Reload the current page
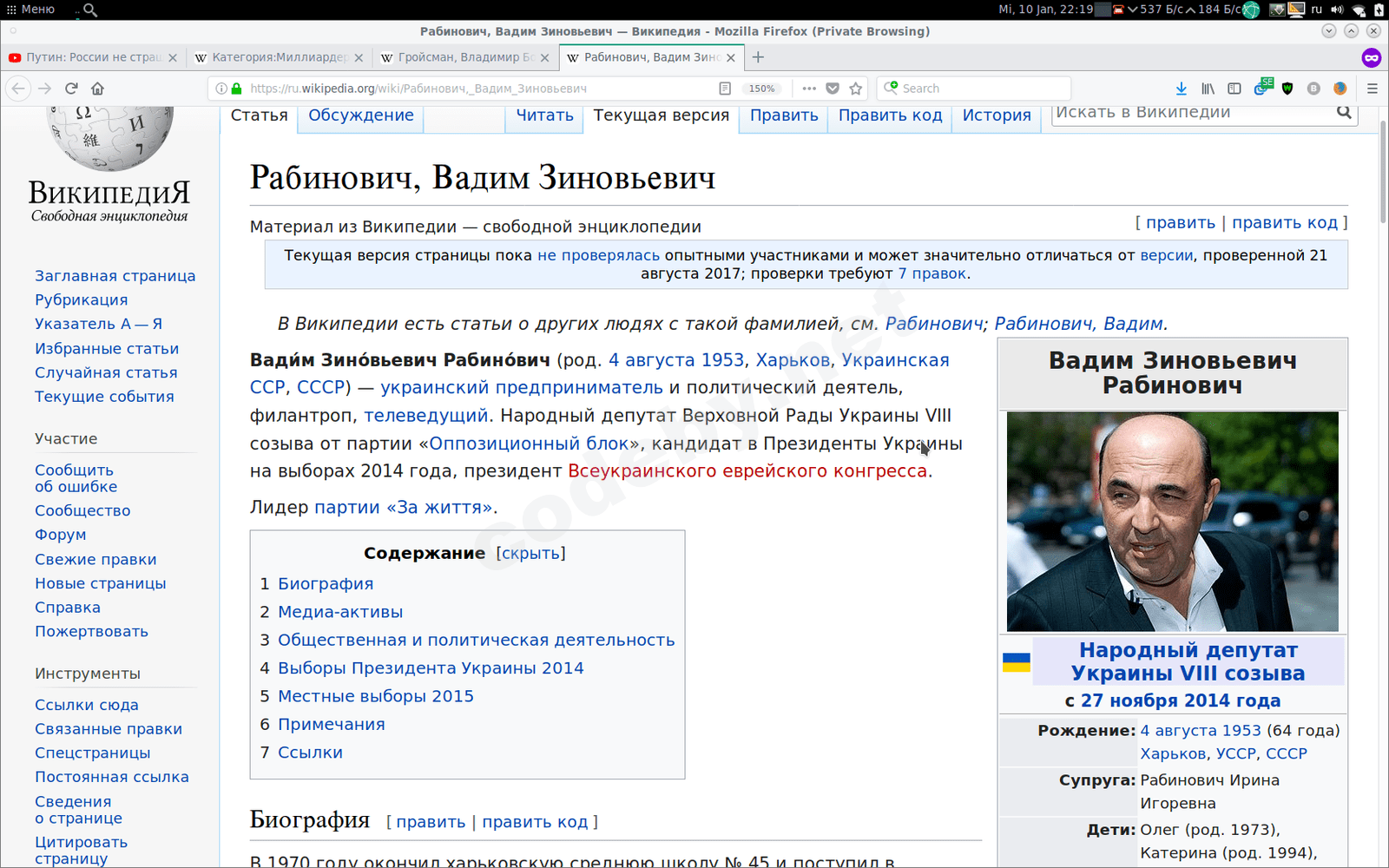Image resolution: width=1389 pixels, height=868 pixels. click(x=72, y=88)
